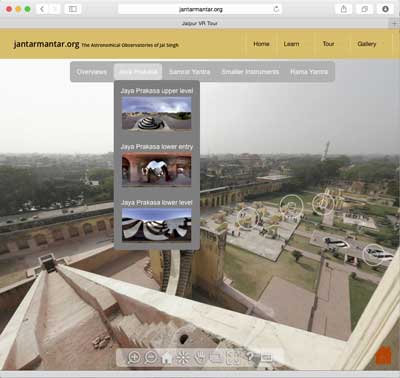Open the upper level panorama thumbnail
400x378 pixels.
coord(157,113)
